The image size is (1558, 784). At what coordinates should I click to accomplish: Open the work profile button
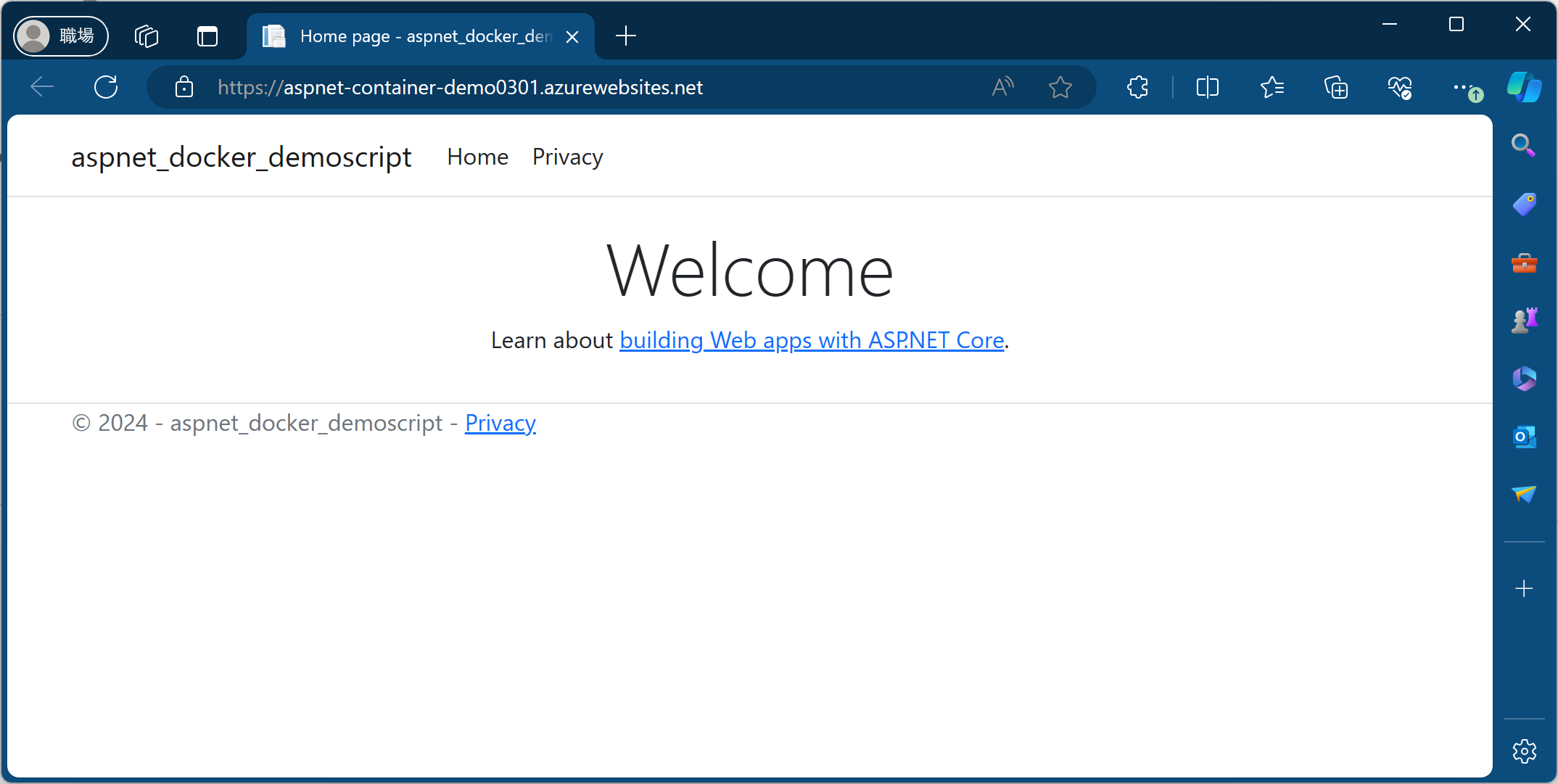point(61,36)
